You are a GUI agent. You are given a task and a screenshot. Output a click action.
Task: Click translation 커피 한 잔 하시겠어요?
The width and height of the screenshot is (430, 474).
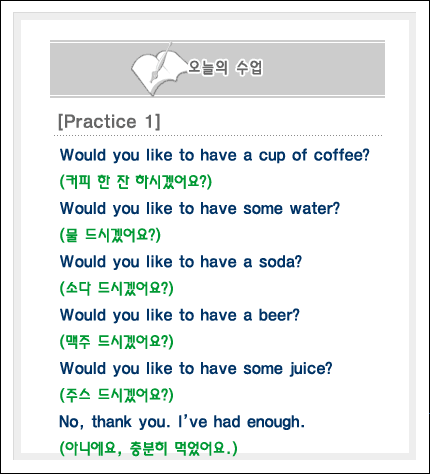click(x=136, y=182)
